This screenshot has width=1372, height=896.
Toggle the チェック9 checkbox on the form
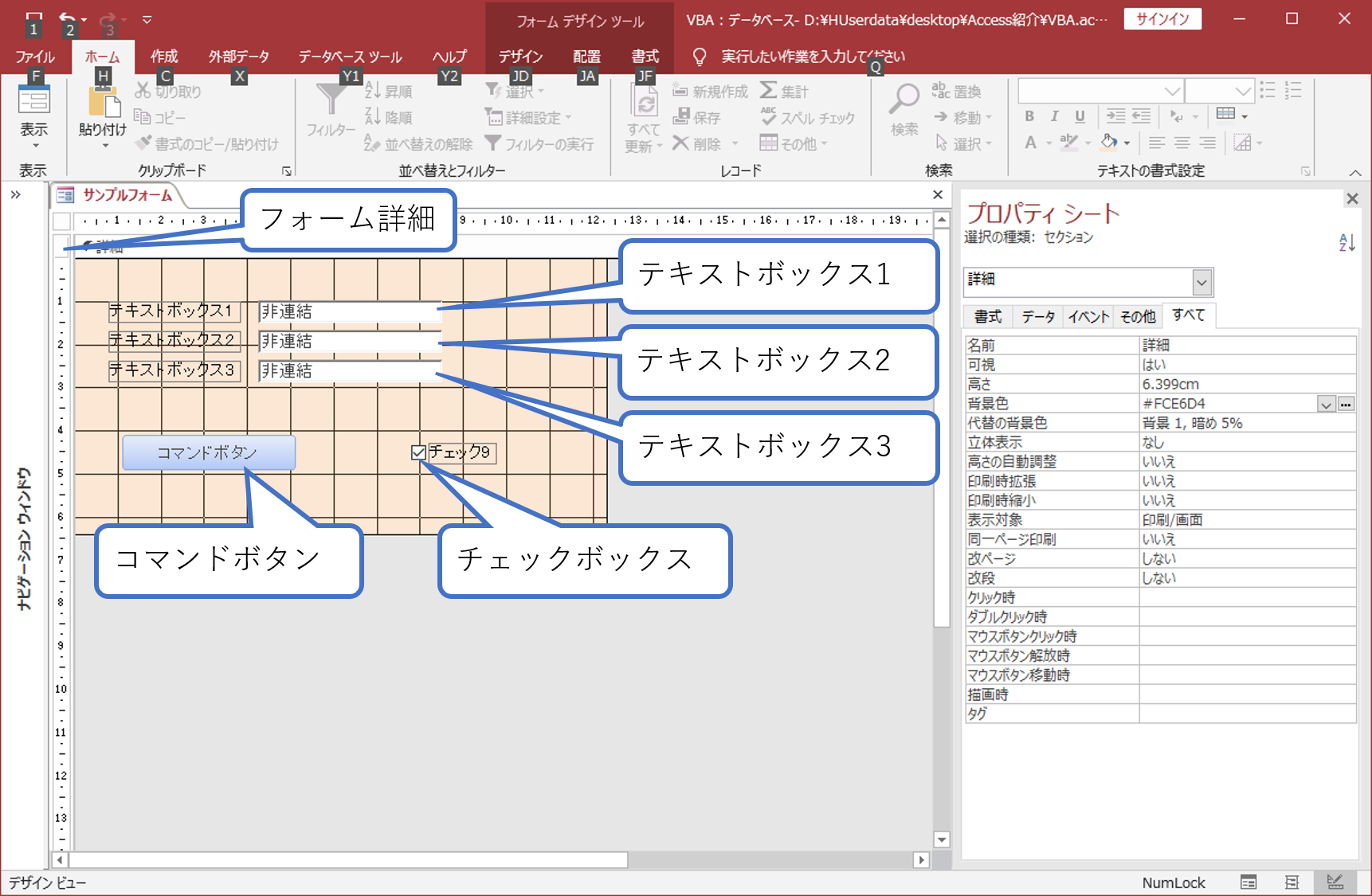(x=418, y=452)
